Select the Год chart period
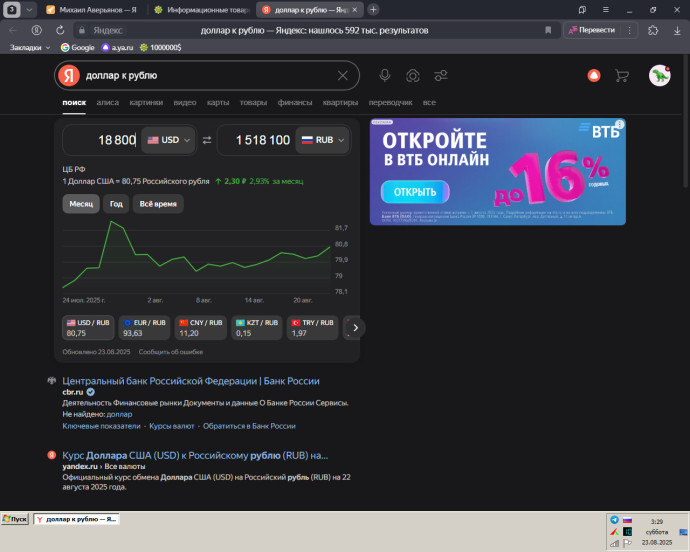 (x=116, y=204)
